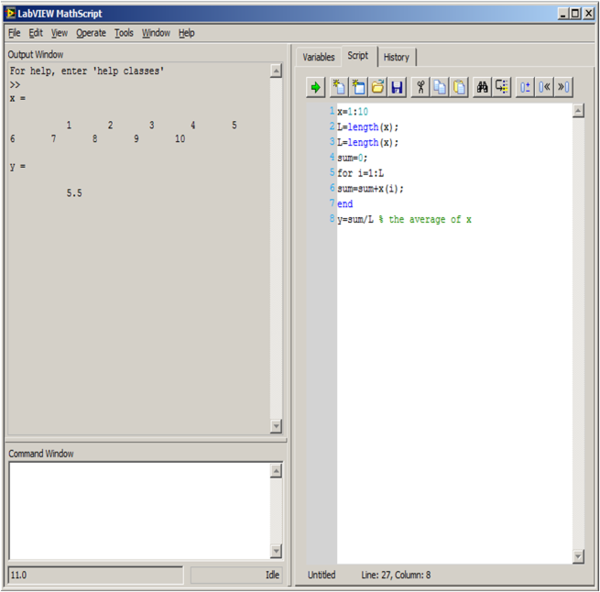Viewport: 600px width, 592px height.
Task: Click script line 'sum=0;'
Action: point(352,158)
